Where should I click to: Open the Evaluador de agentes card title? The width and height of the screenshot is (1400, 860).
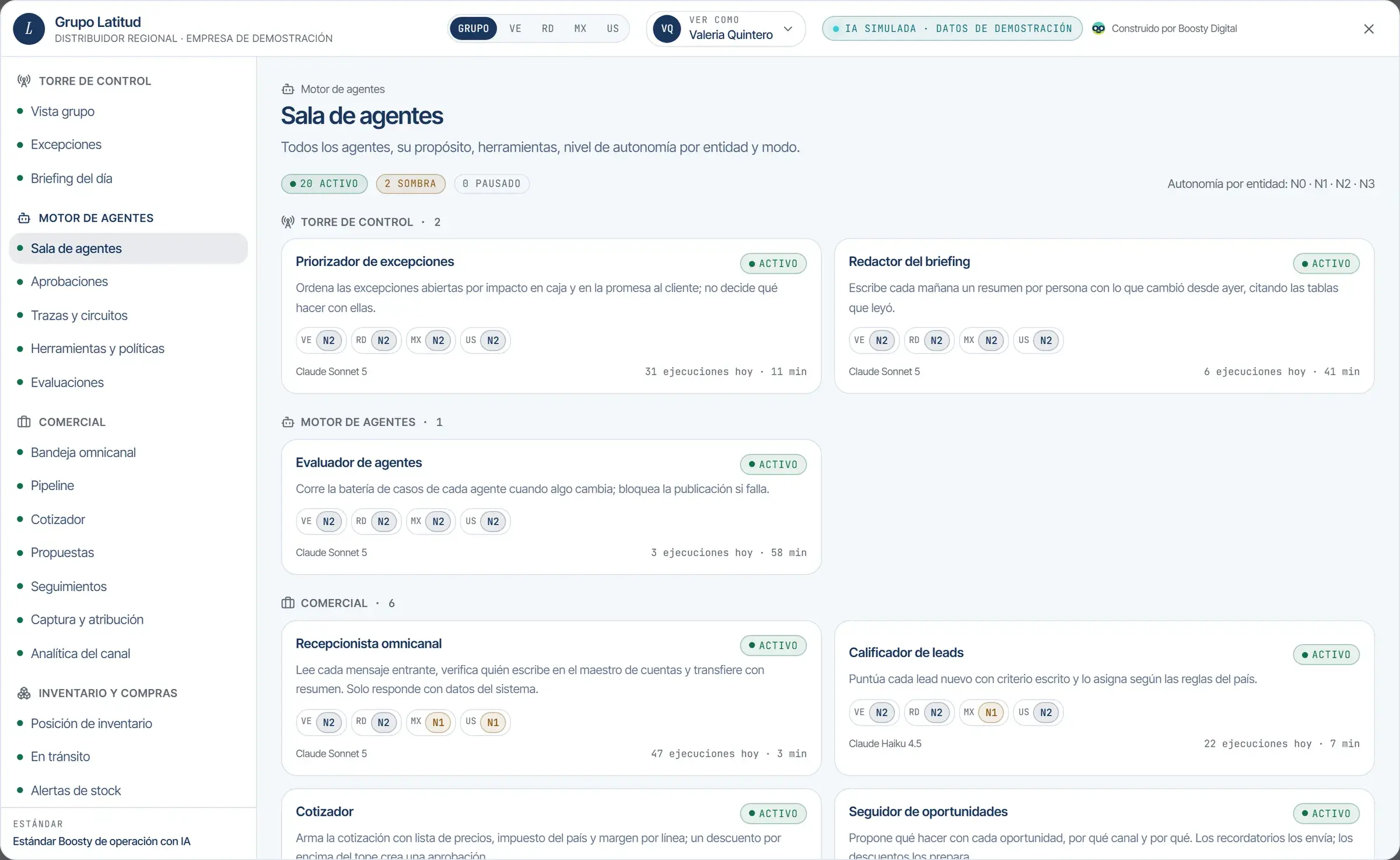(x=358, y=463)
